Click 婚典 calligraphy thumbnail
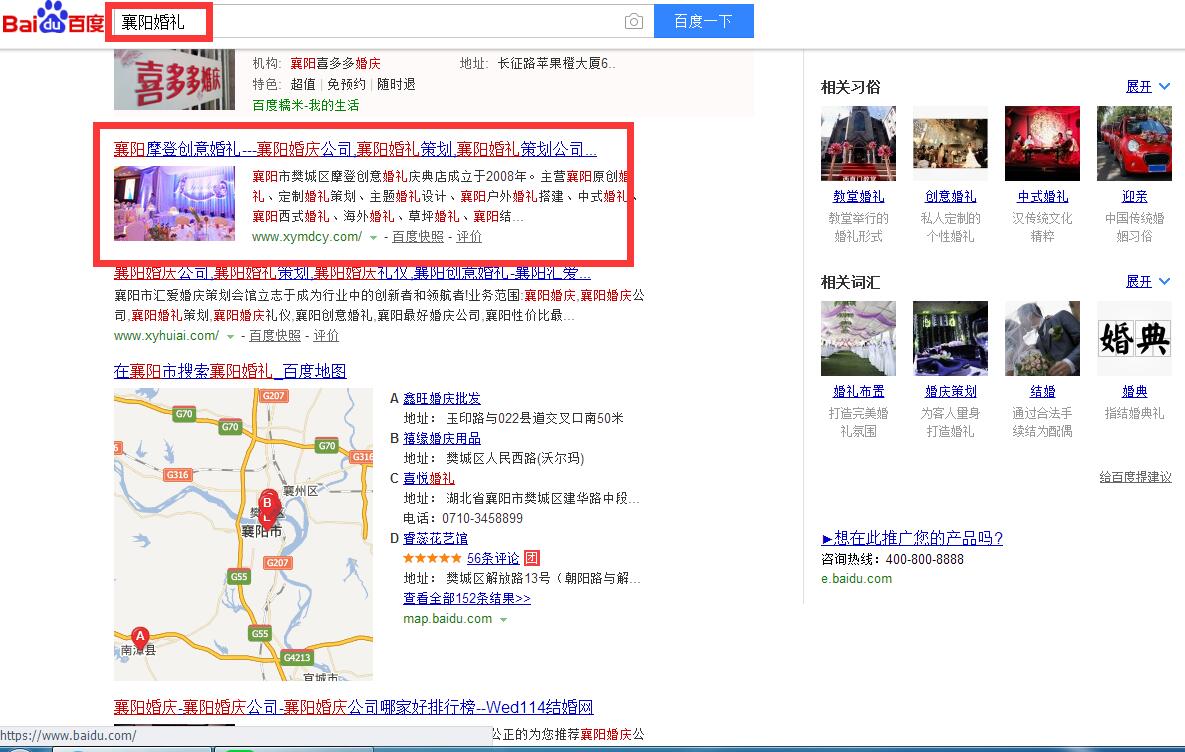Viewport: 1185px width, 752px height. (x=1134, y=338)
